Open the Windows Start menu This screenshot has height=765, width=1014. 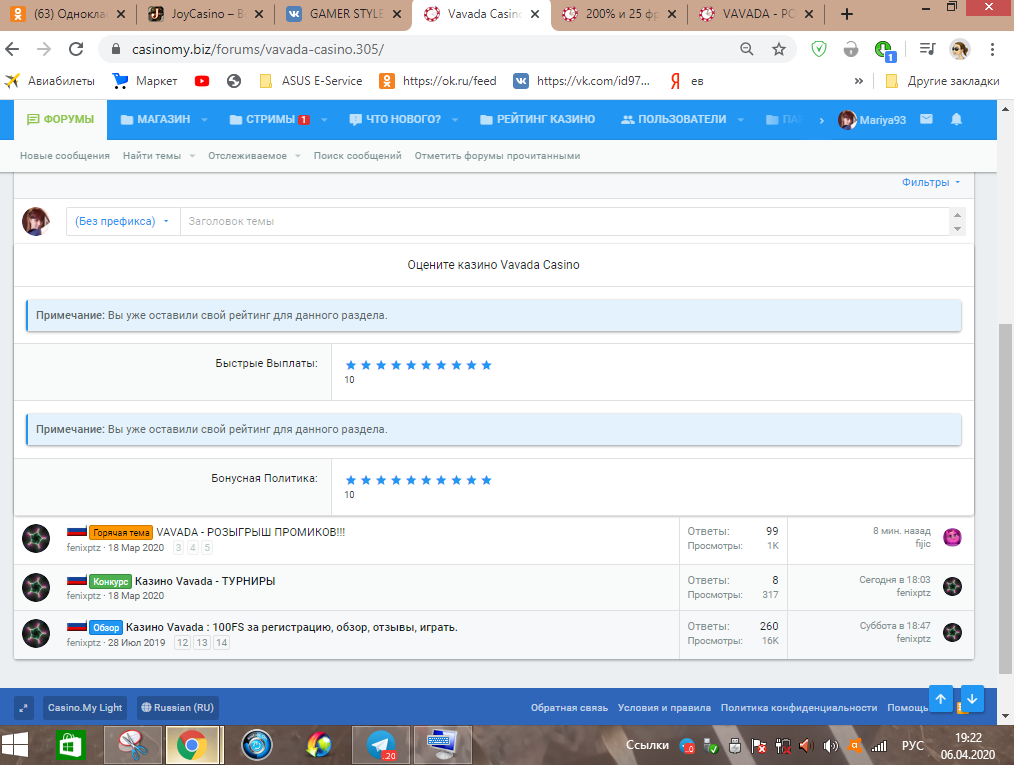tap(14, 746)
